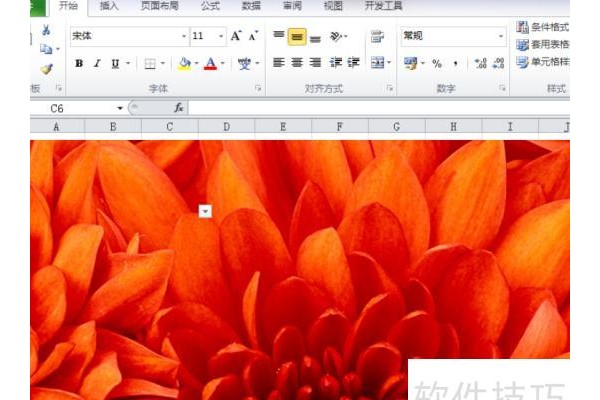
Task: Open font color dropdown arrow
Action: tap(222, 63)
